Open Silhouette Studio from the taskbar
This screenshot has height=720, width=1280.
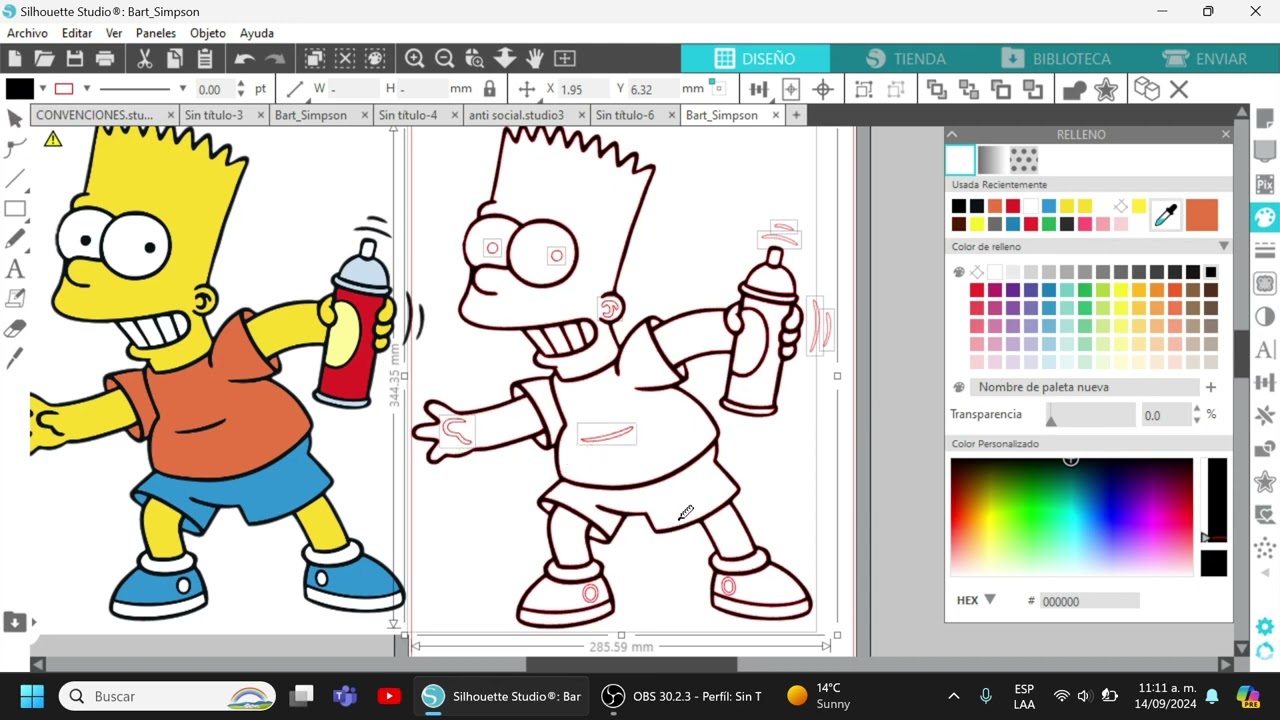(x=502, y=696)
